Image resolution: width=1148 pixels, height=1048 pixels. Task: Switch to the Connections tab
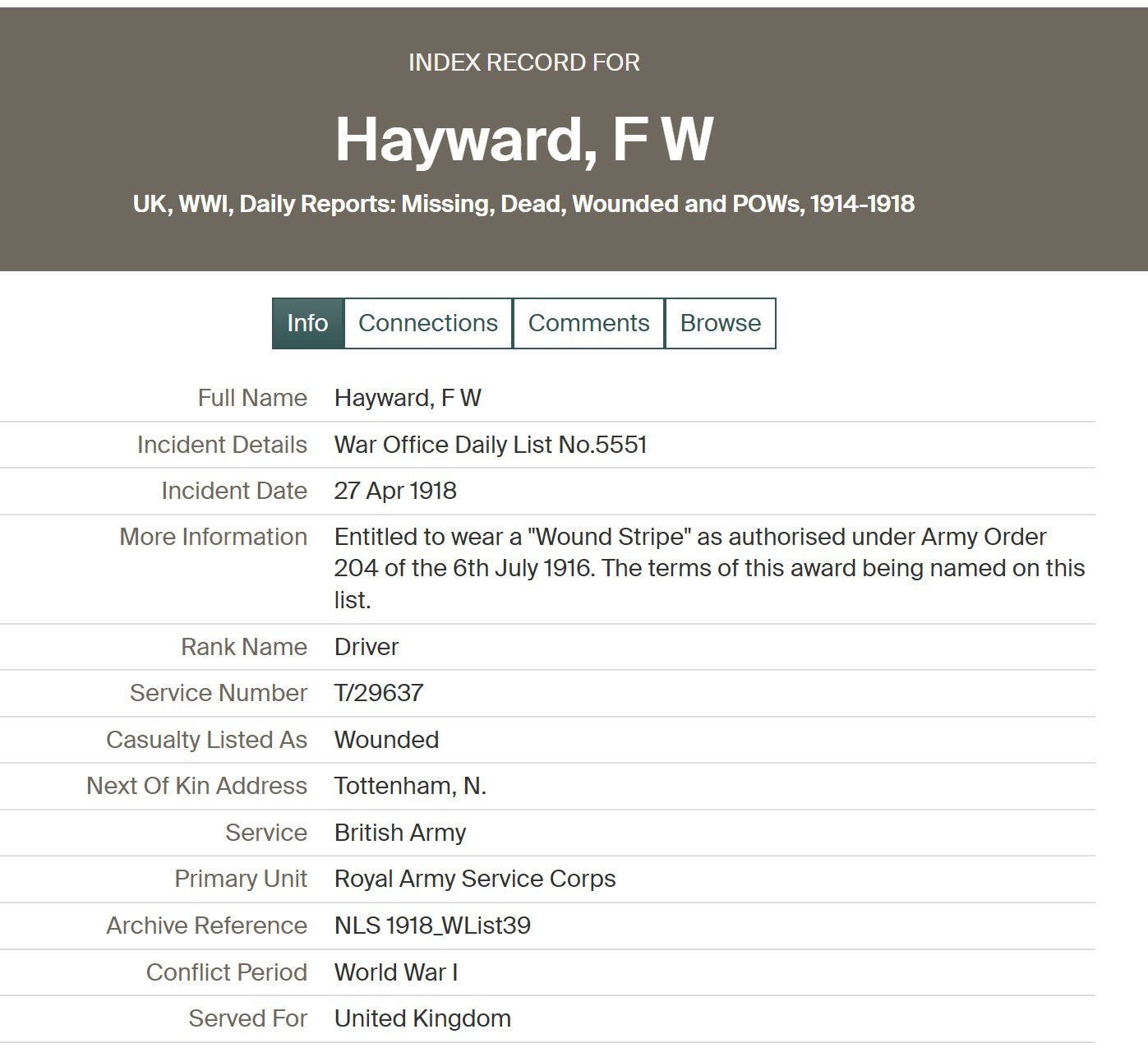tap(427, 323)
